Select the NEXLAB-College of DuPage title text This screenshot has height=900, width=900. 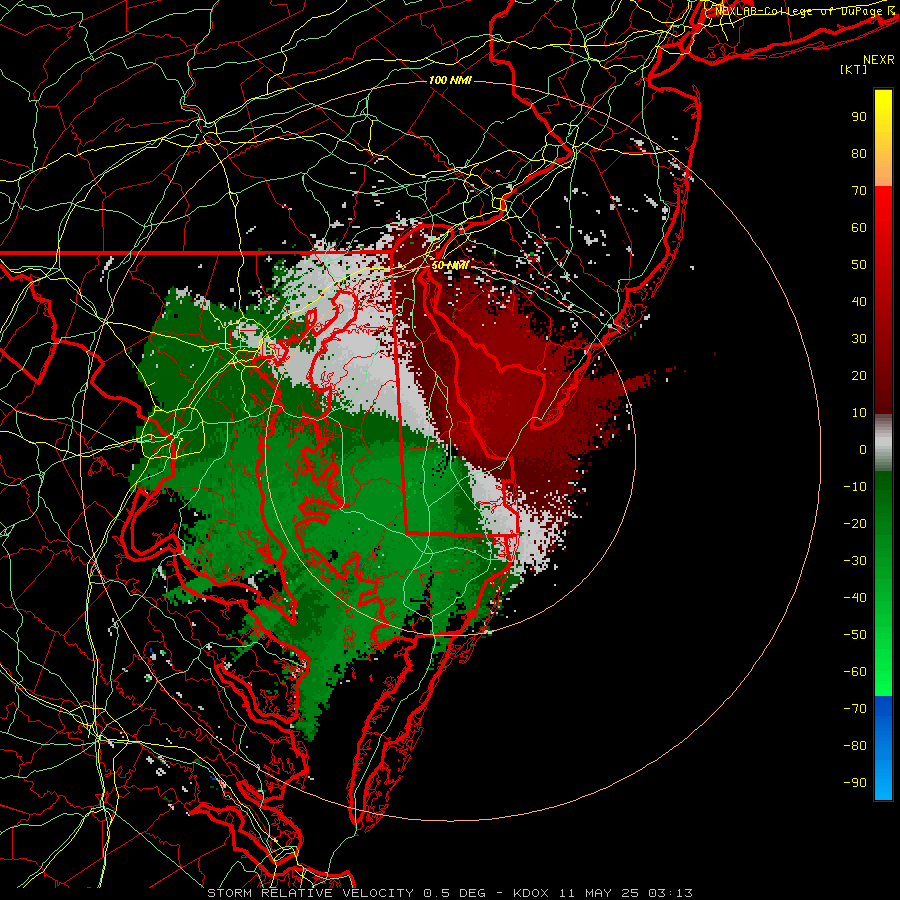(800, 10)
